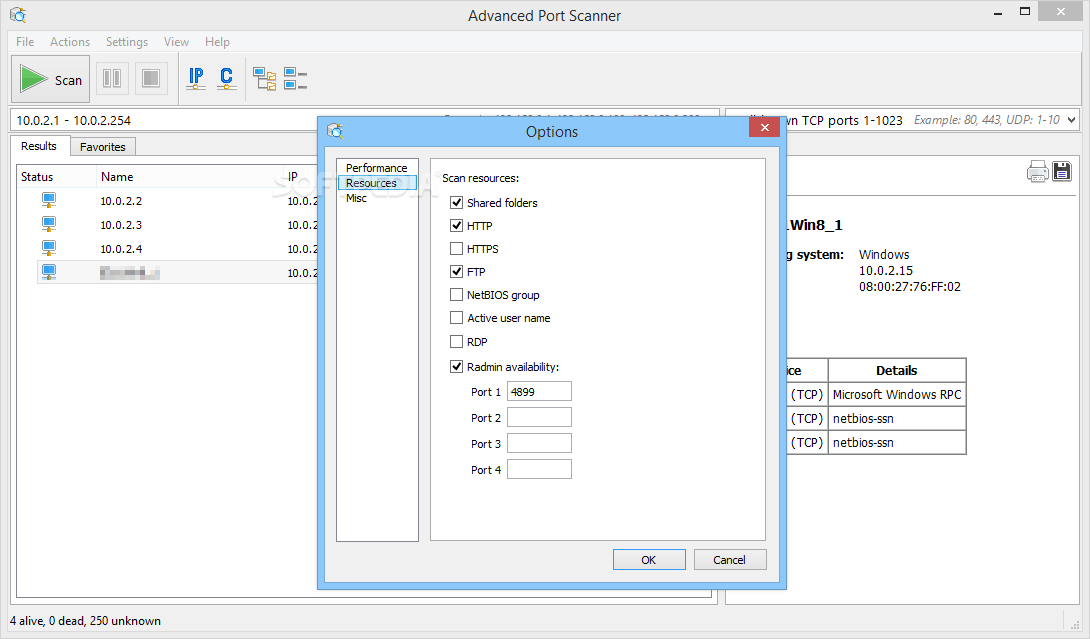Click the C class subnet toolbar icon
Viewport: 1090px width, 639px height.
point(227,79)
